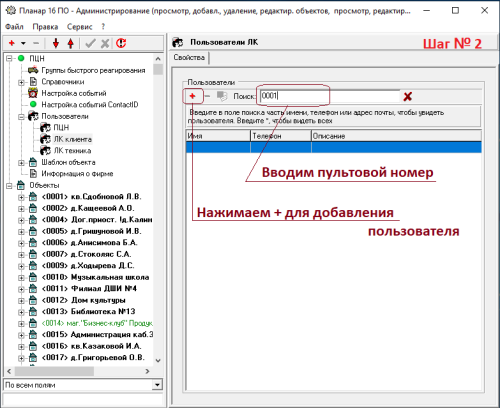
Task: Select object <0016> кв.Казаковой И.А.
Action: click(92, 346)
